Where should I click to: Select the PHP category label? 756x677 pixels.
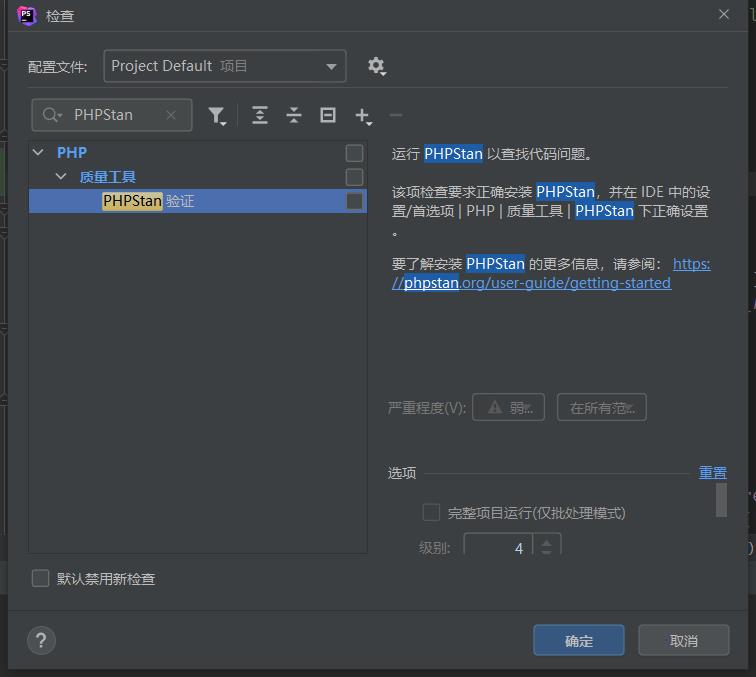(x=72, y=152)
